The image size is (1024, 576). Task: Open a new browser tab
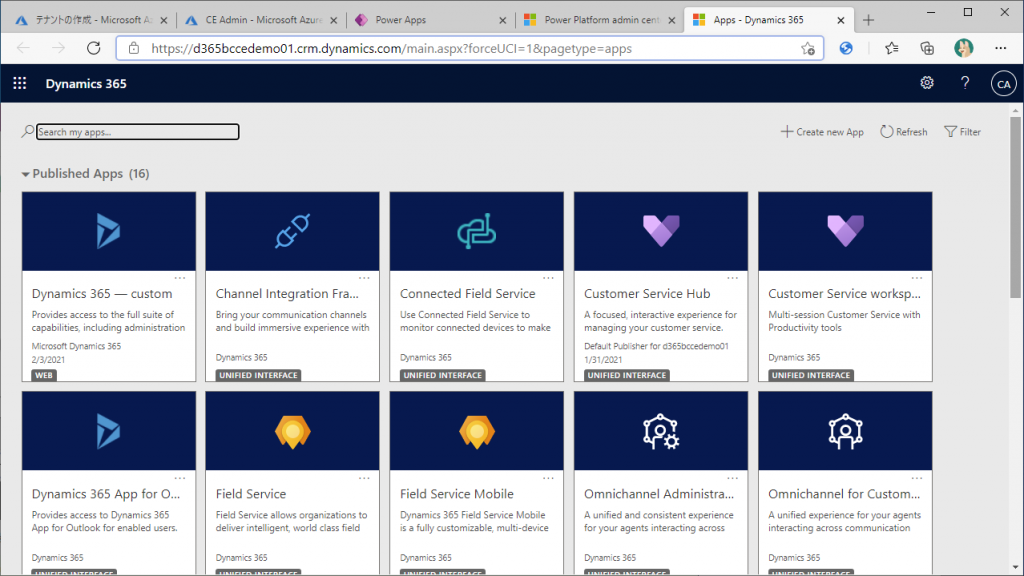tap(868, 20)
